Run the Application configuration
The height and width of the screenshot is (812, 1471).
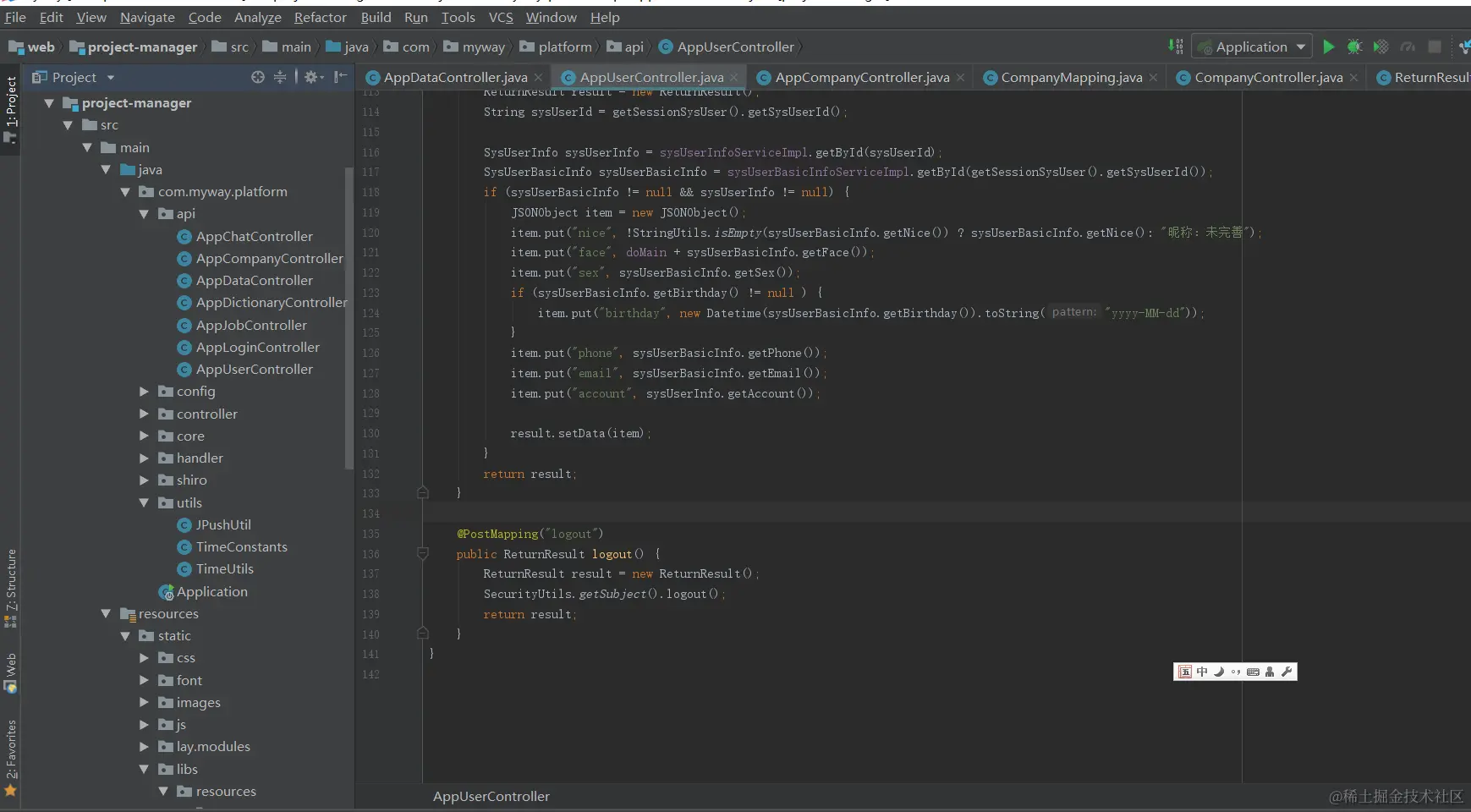tap(1329, 47)
